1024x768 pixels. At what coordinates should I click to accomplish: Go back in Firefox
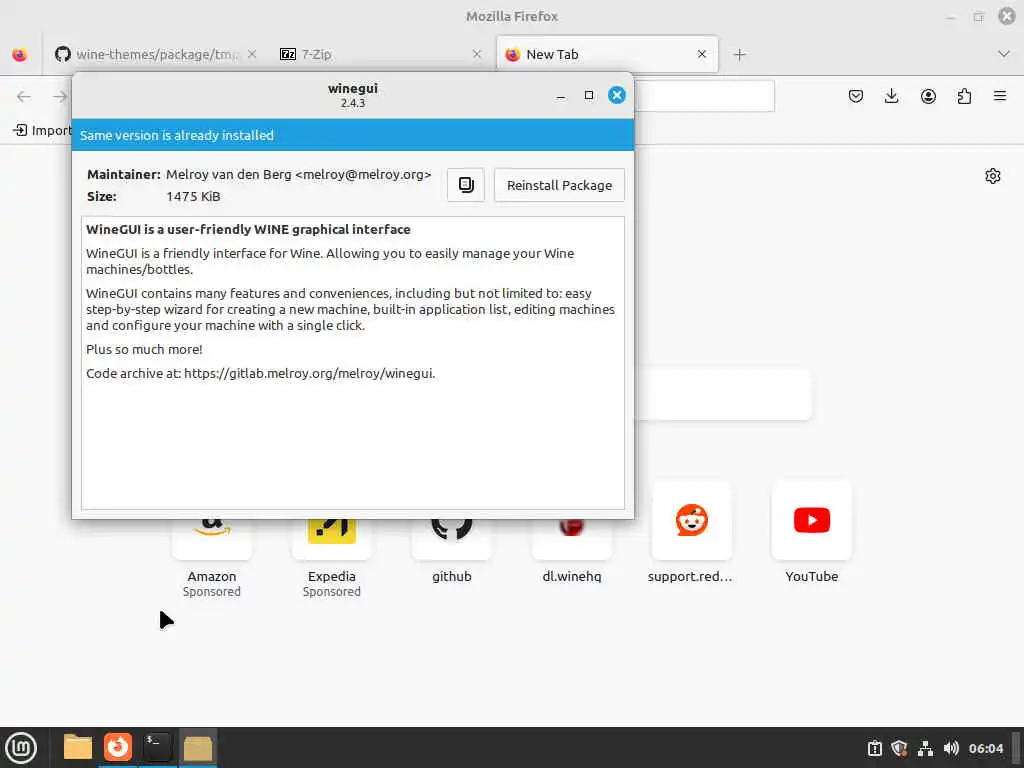24,97
